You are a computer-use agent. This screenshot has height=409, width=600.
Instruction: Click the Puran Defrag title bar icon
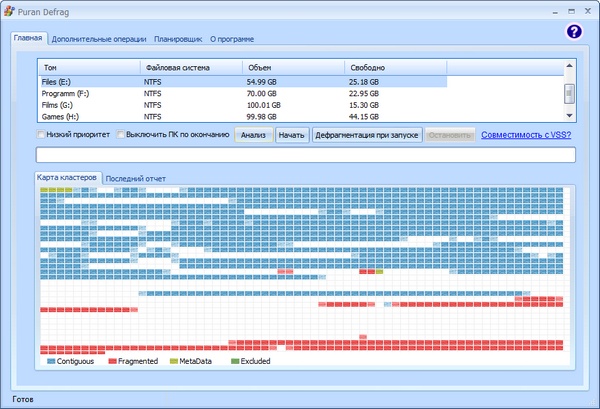tap(10, 9)
